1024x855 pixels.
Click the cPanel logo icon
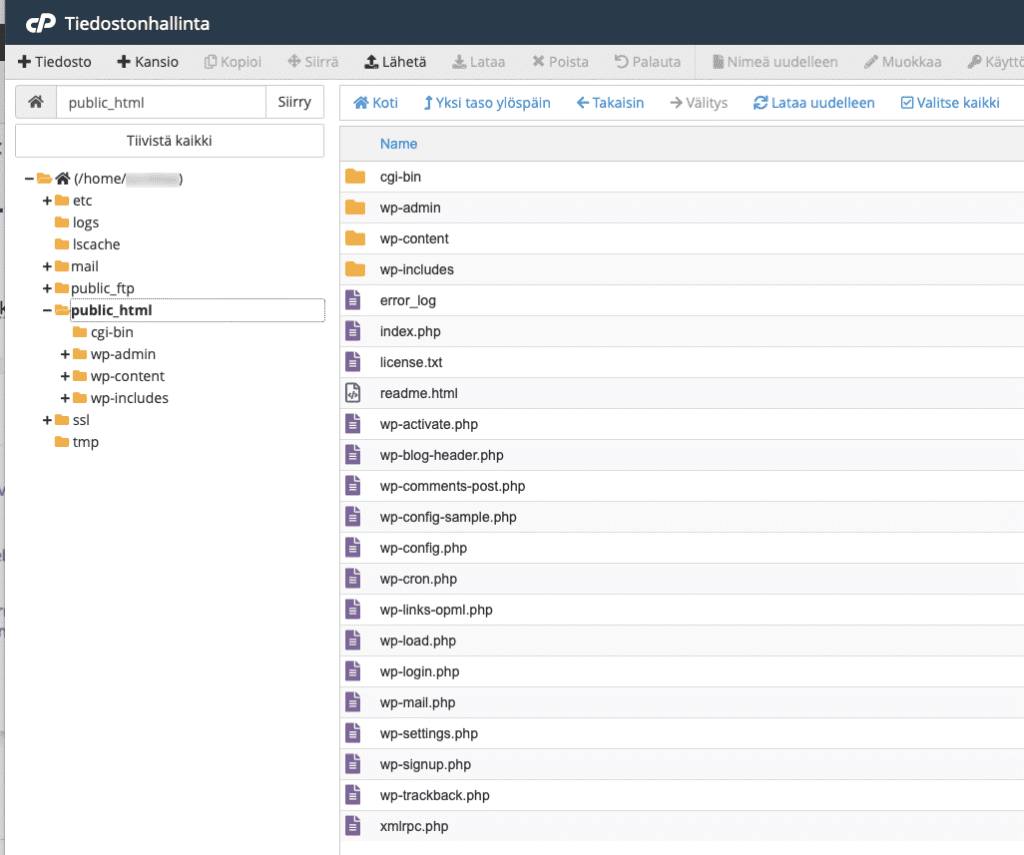(x=40, y=23)
